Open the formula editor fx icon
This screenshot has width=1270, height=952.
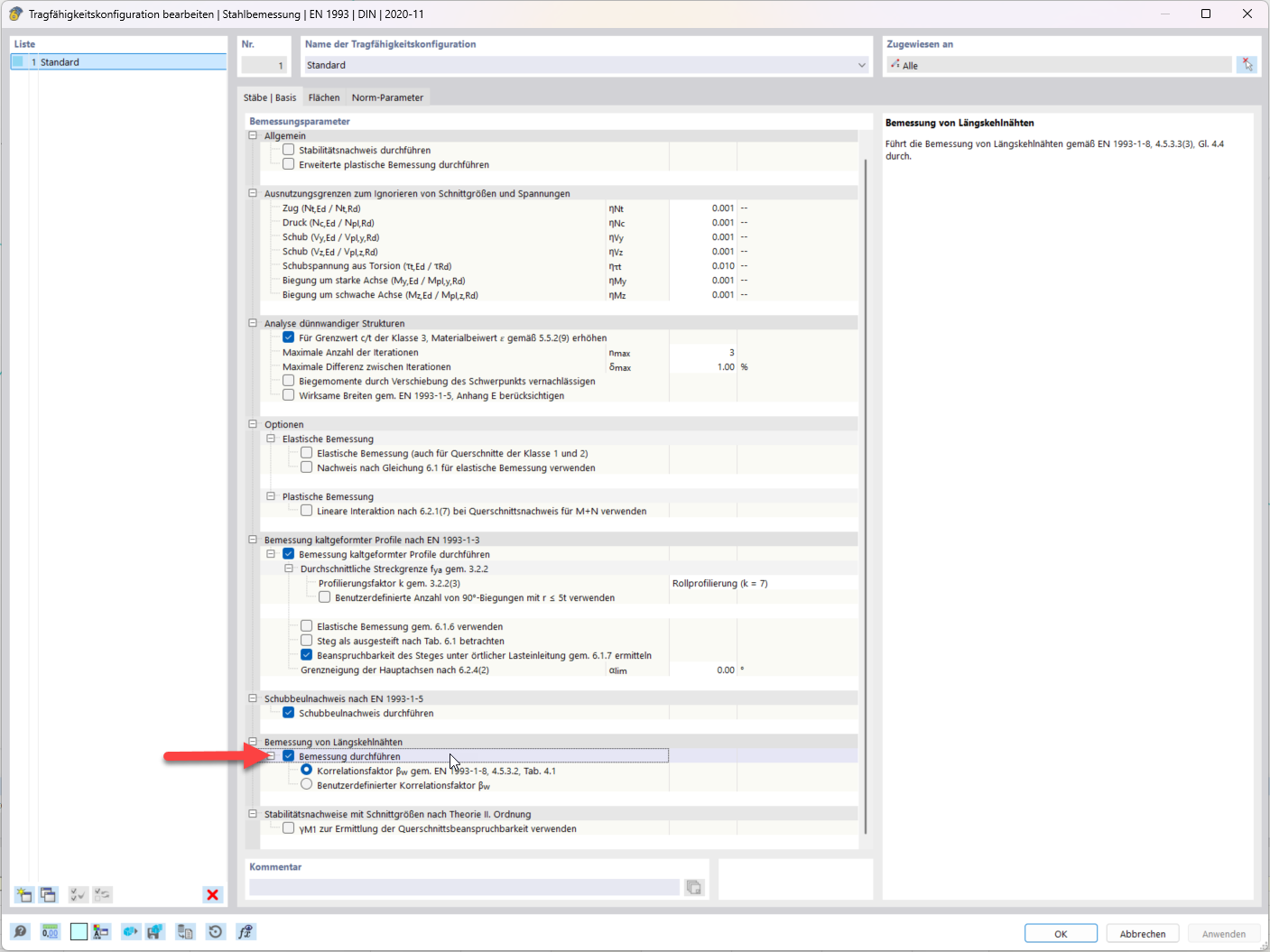[x=245, y=931]
